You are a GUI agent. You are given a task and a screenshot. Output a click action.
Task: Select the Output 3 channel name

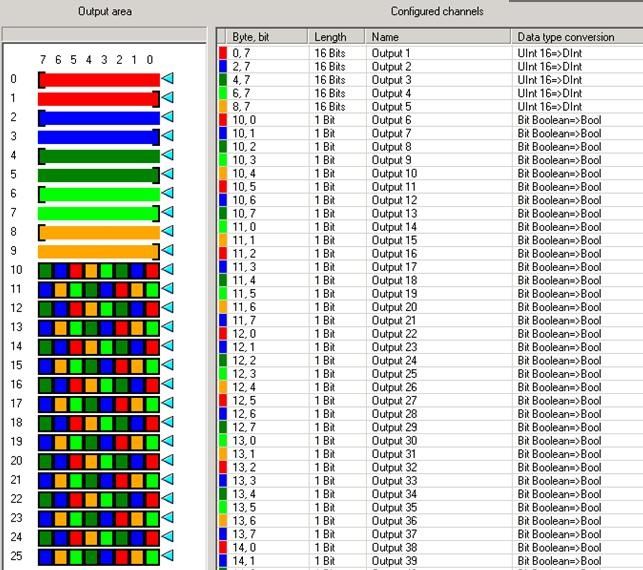pyautogui.click(x=391, y=80)
